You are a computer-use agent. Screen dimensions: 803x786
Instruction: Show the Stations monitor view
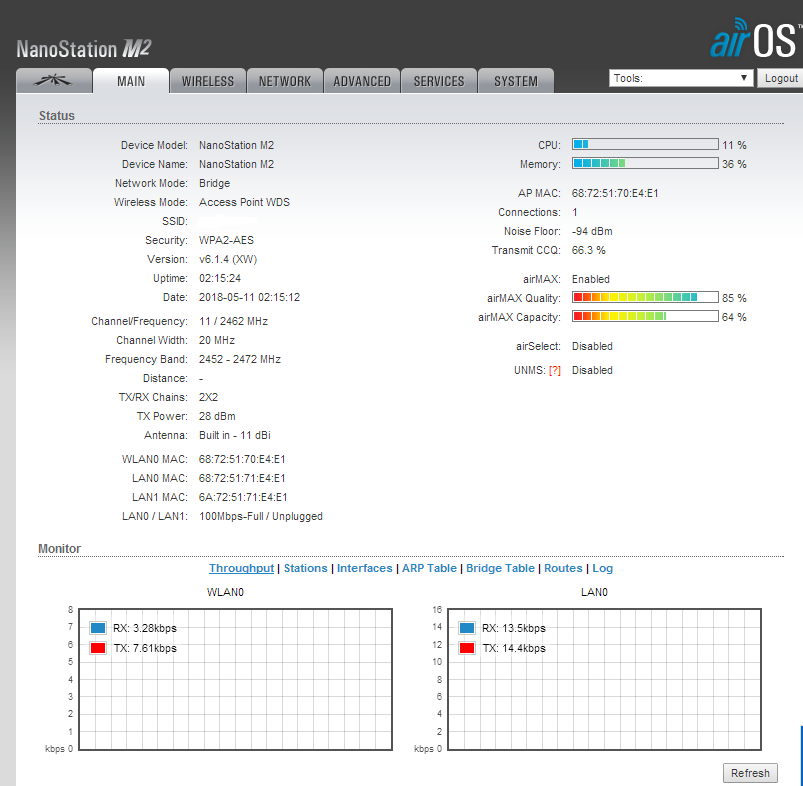(x=305, y=568)
